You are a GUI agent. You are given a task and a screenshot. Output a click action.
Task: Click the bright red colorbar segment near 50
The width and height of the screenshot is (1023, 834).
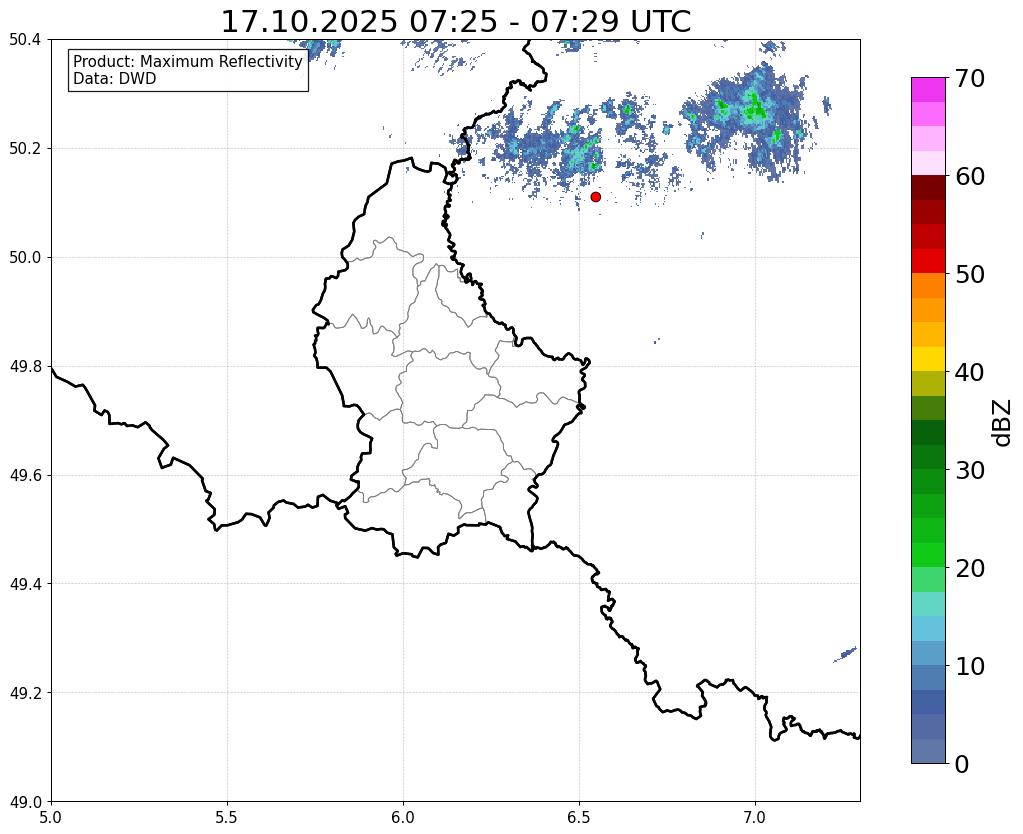pos(928,261)
